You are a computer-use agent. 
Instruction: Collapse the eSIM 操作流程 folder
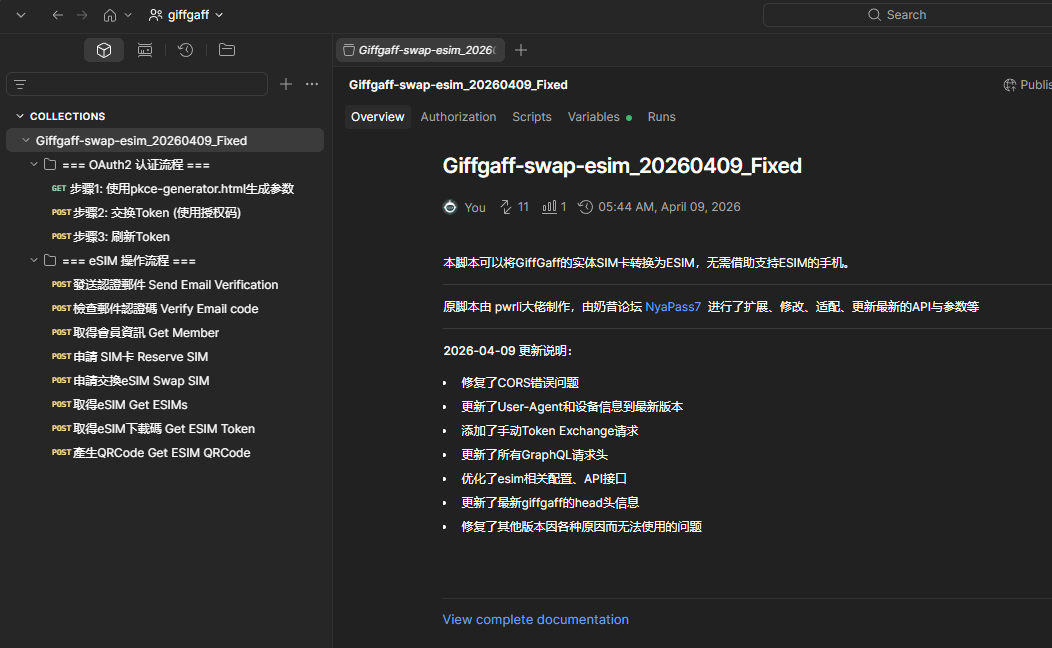(x=34, y=260)
